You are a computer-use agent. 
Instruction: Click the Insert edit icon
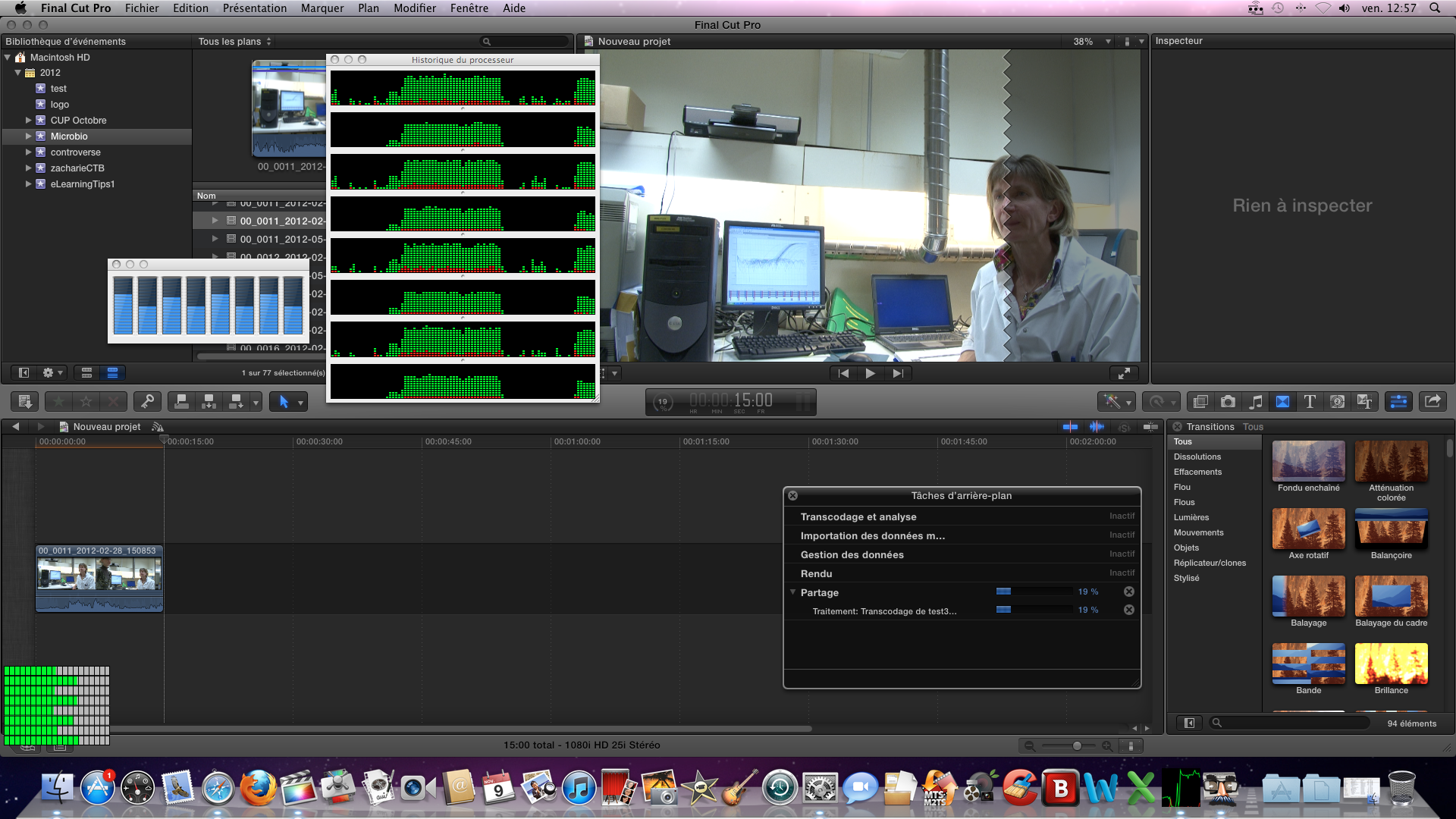click(x=209, y=401)
